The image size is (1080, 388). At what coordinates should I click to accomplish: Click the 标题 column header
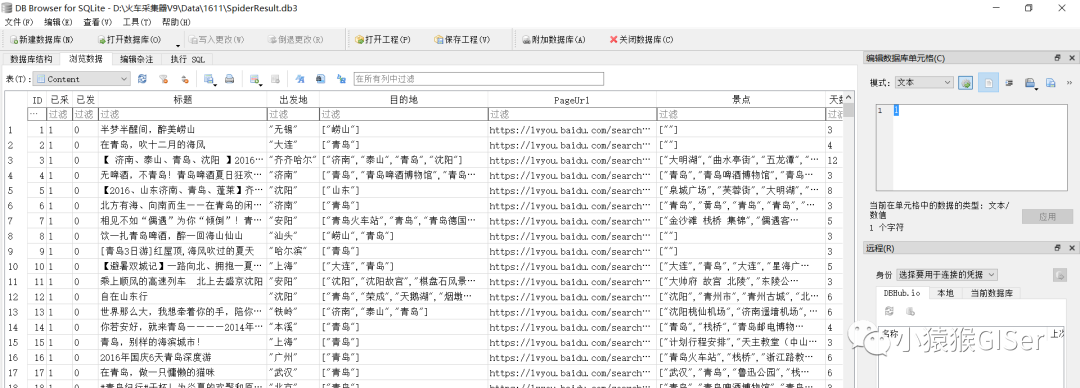[183, 100]
